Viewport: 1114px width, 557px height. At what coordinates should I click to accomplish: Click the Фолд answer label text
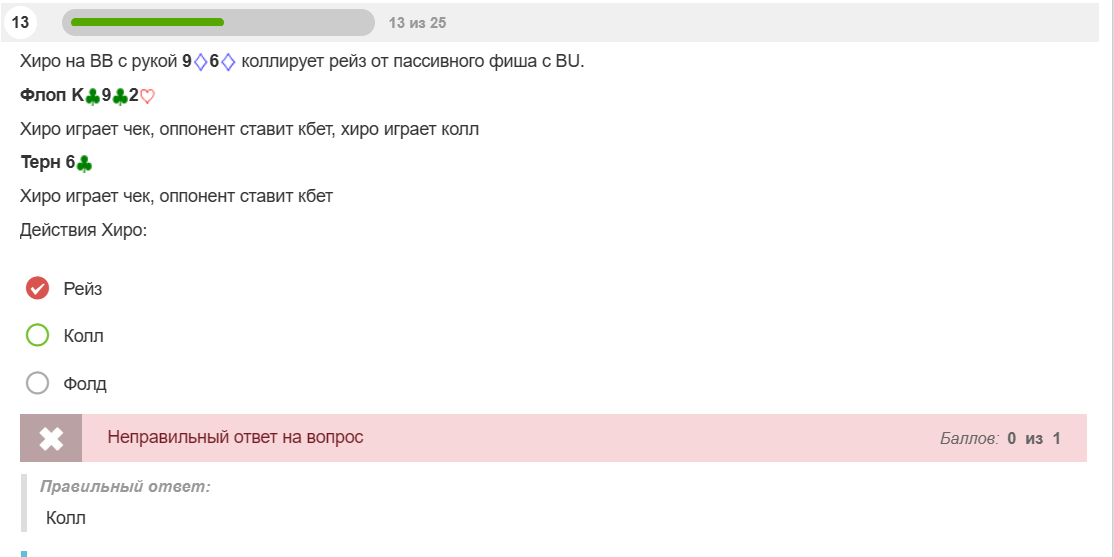click(x=85, y=384)
